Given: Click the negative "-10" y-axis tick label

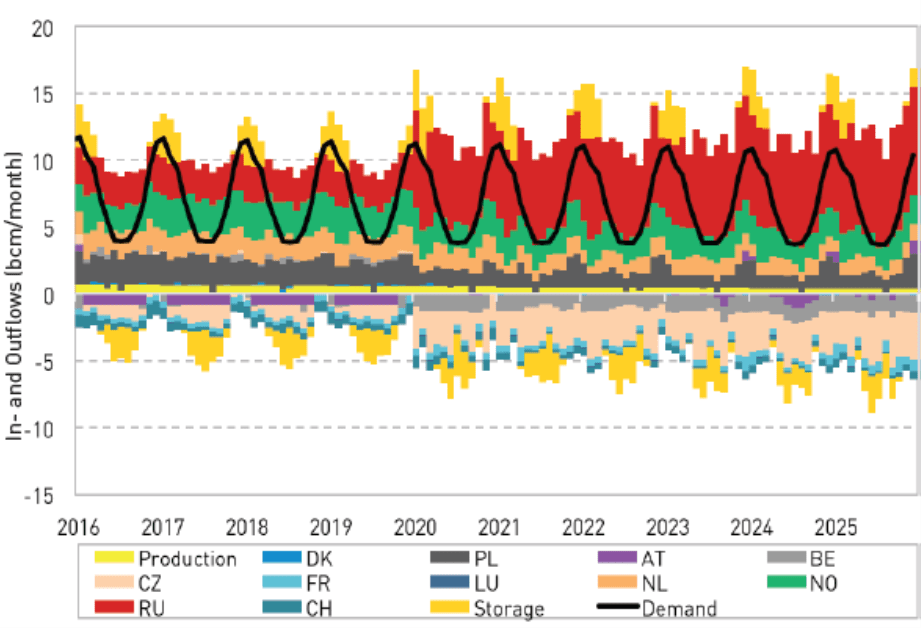Looking at the screenshot, I should (39, 429).
